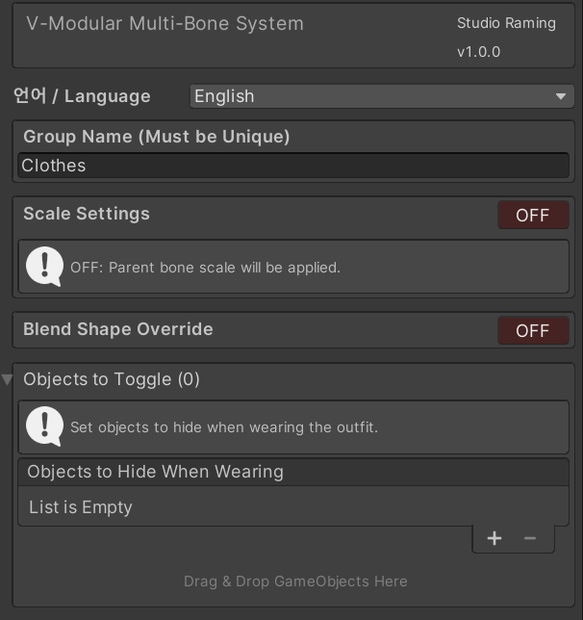Screen dimensions: 583x620
Task: Click the Group Name (Must be Unique) label
Action: point(156,137)
